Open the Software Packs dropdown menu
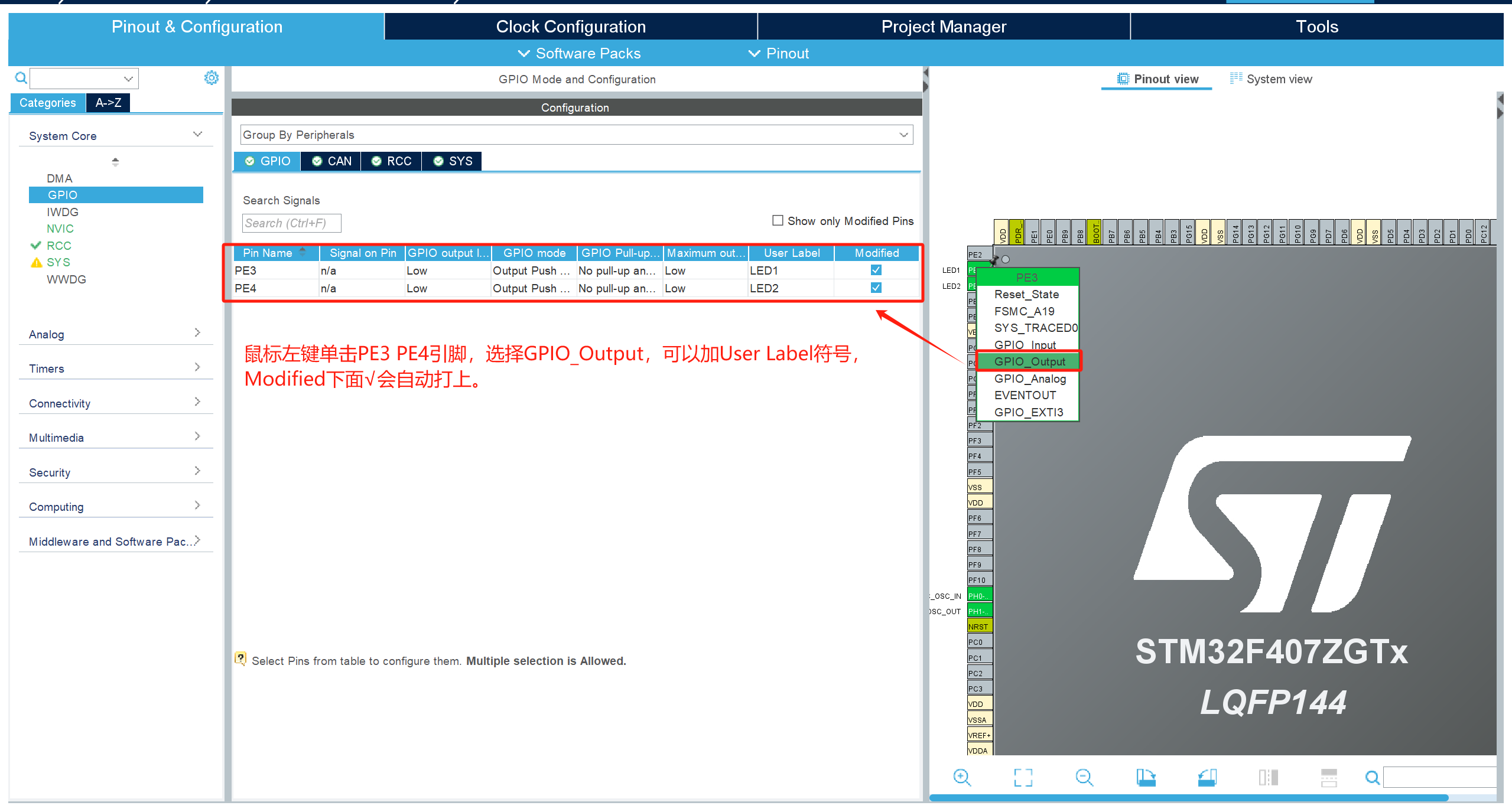This screenshot has height=812, width=1512. (x=579, y=53)
